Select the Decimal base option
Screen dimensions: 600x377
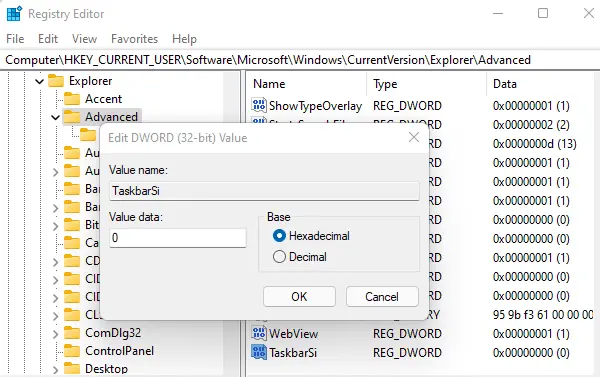[x=279, y=256]
